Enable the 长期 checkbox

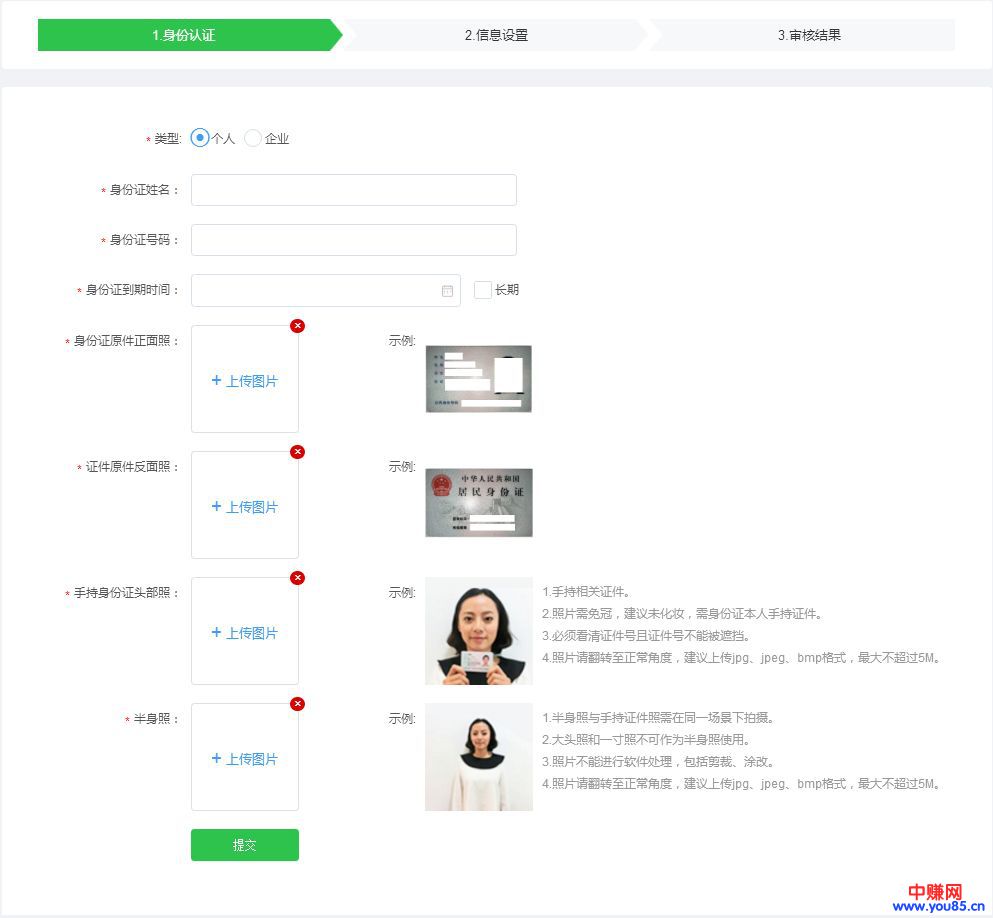pos(483,290)
